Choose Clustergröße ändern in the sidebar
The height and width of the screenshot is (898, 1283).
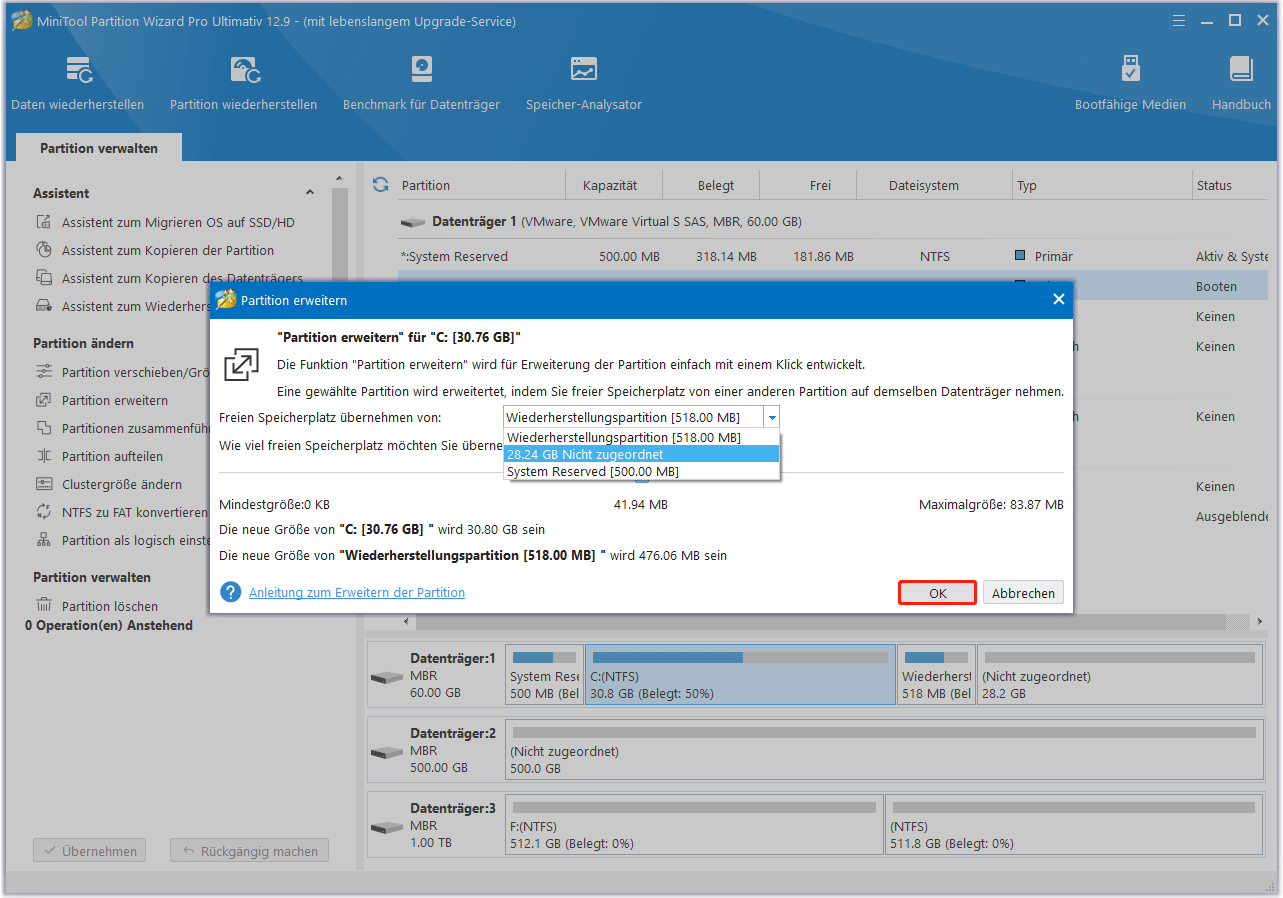[110, 484]
